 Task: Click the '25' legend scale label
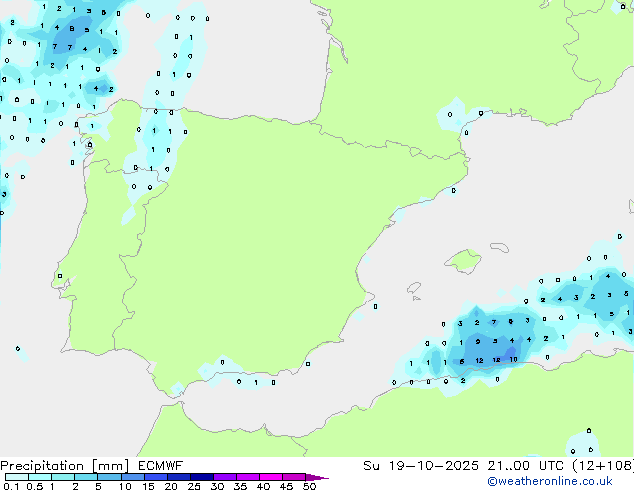[194, 486]
